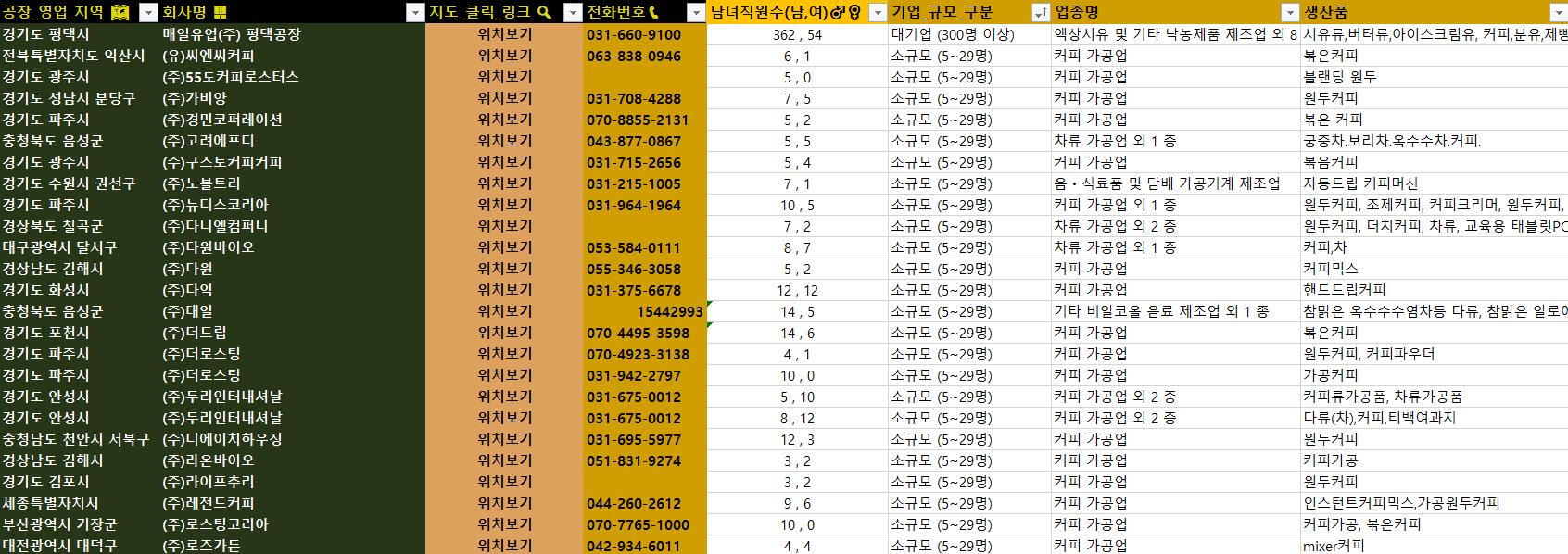Click the lightbulb icon in 남녀직원수 header
Viewport: 1568px width, 554px height.
coord(854,12)
